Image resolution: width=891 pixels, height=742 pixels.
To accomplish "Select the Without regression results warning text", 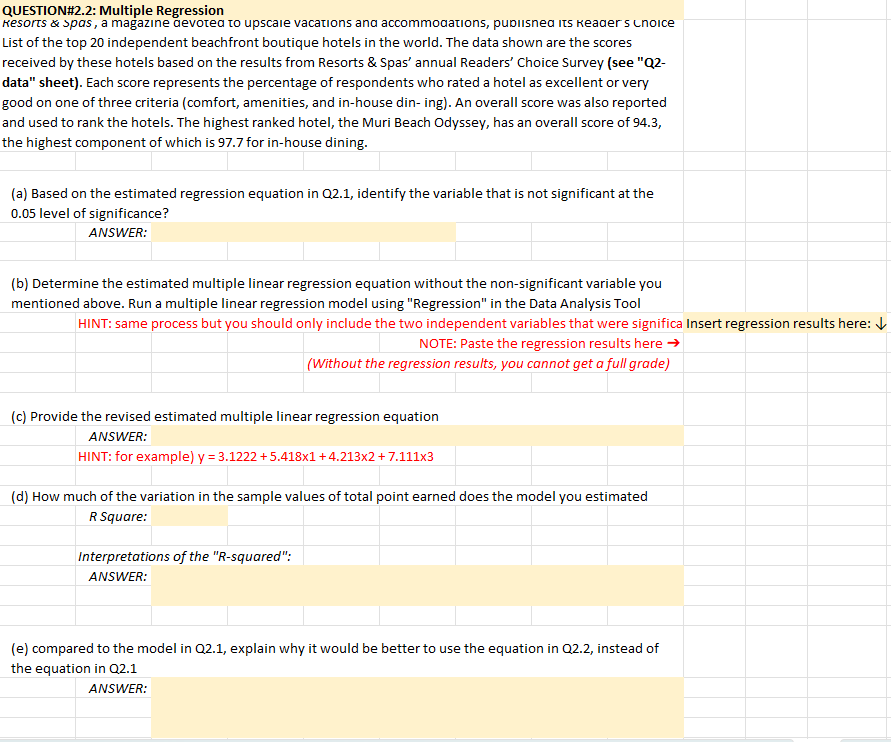I will [x=490, y=363].
